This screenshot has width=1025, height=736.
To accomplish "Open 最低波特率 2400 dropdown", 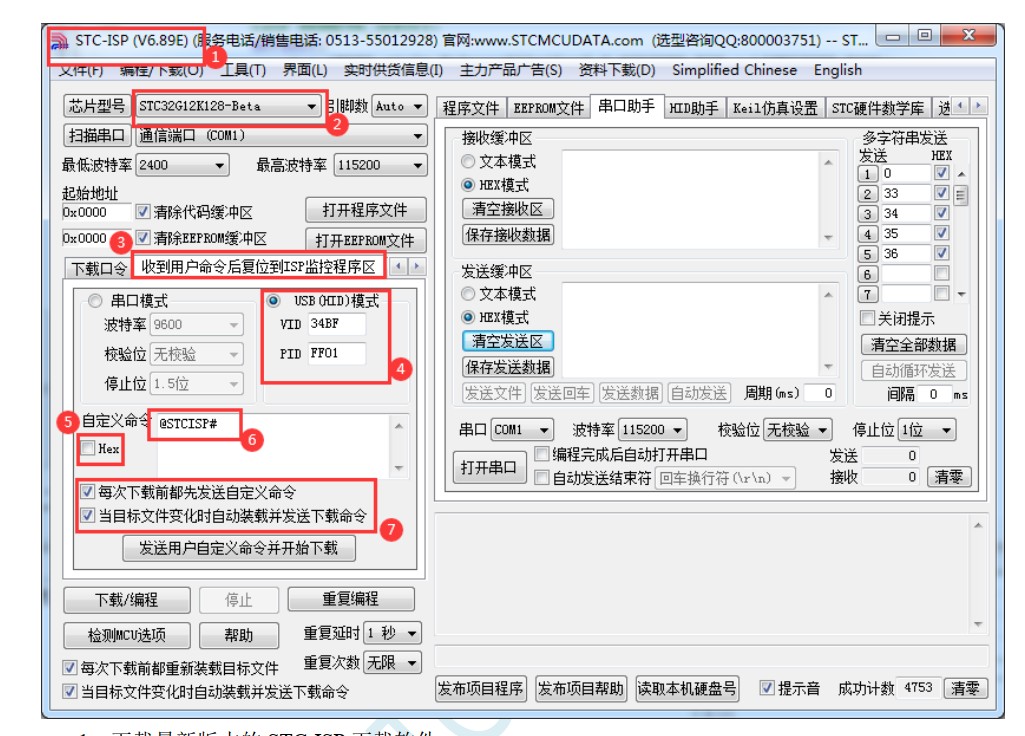I will click(x=182, y=165).
